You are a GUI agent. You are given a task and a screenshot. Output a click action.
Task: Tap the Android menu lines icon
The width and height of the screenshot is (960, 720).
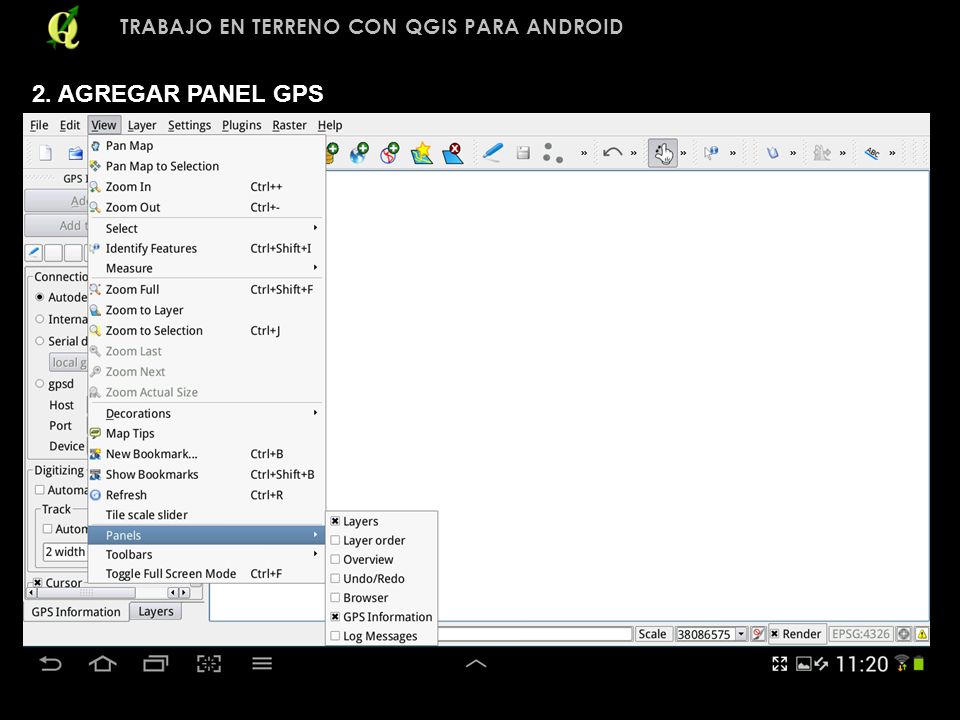pyautogui.click(x=262, y=663)
